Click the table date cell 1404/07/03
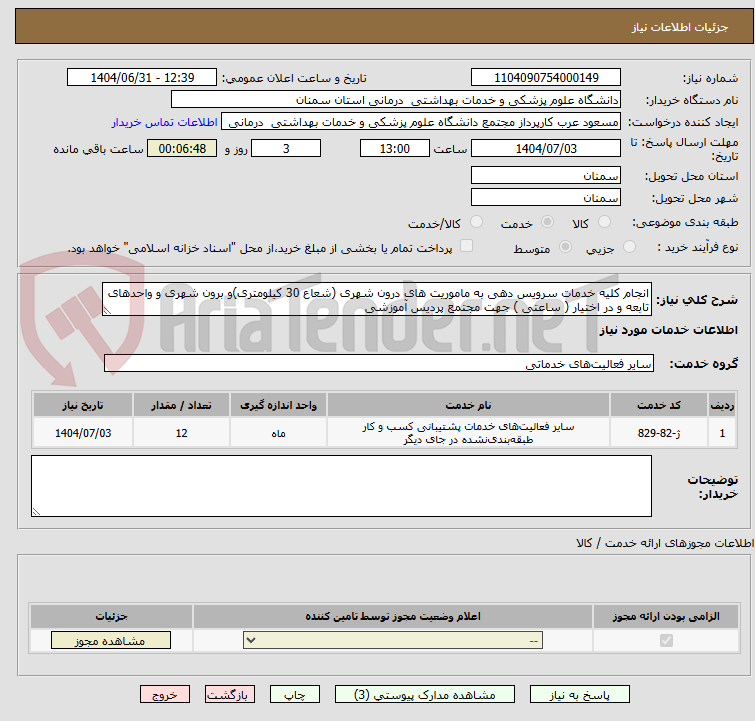 [x=83, y=433]
